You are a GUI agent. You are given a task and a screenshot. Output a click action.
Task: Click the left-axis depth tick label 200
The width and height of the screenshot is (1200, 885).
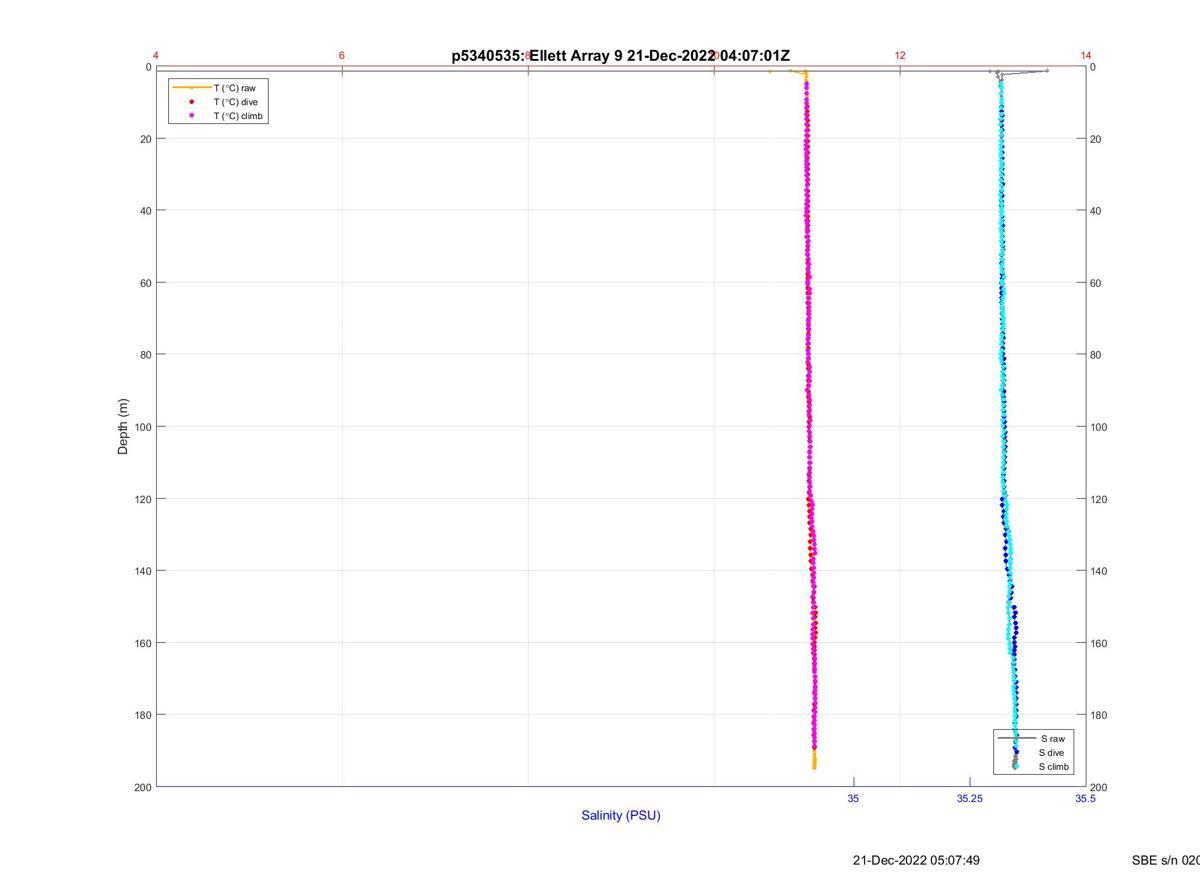[x=142, y=788]
